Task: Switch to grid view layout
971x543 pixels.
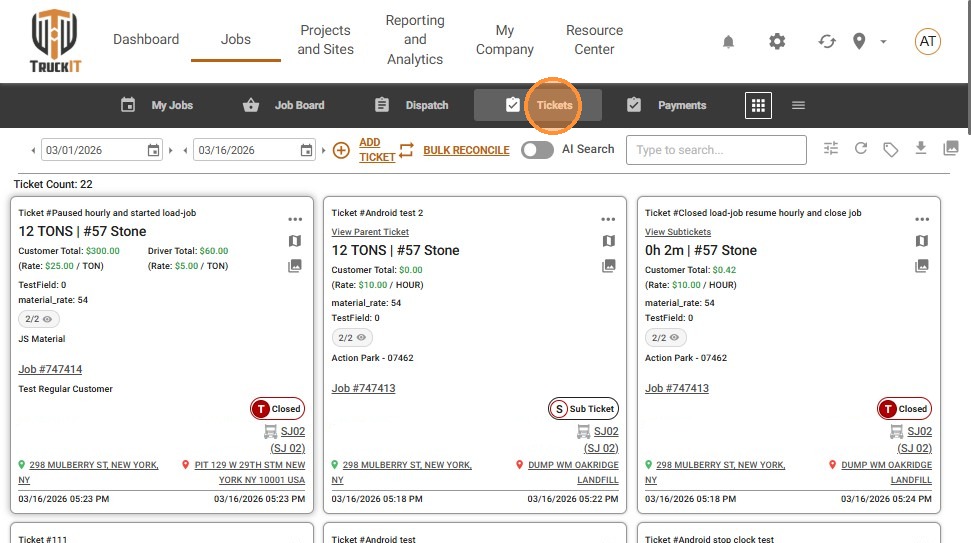Action: click(x=758, y=105)
